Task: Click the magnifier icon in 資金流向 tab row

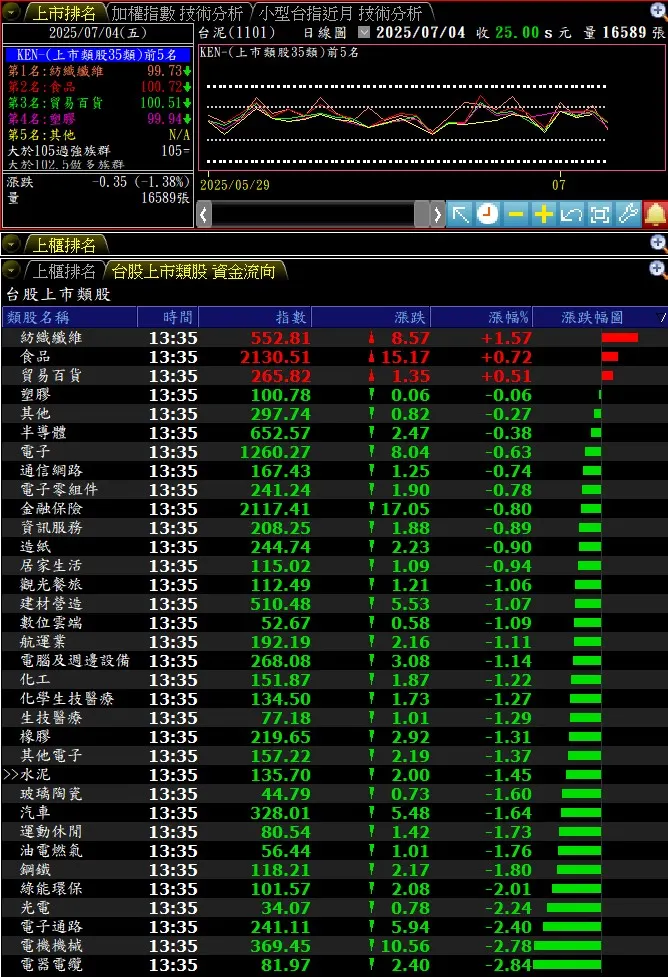Action: coord(658,270)
